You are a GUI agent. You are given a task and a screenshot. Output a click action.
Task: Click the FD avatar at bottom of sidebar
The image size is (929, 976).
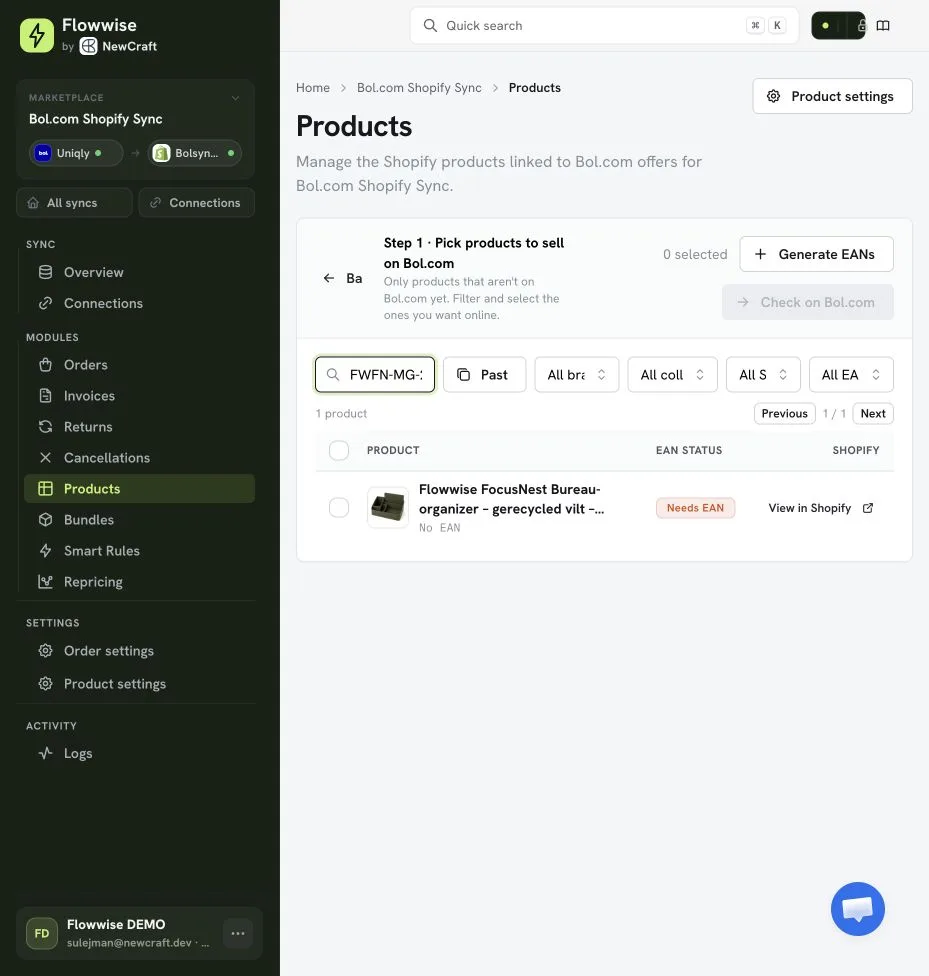tap(42, 933)
